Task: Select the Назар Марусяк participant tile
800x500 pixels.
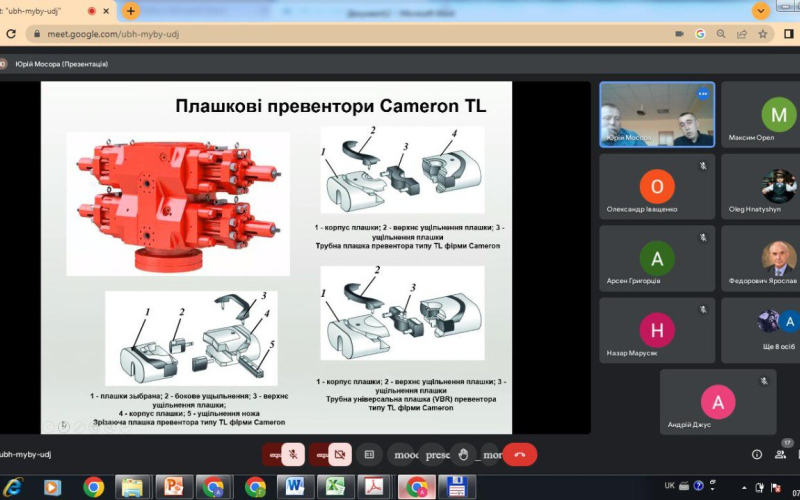Action: pos(657,331)
